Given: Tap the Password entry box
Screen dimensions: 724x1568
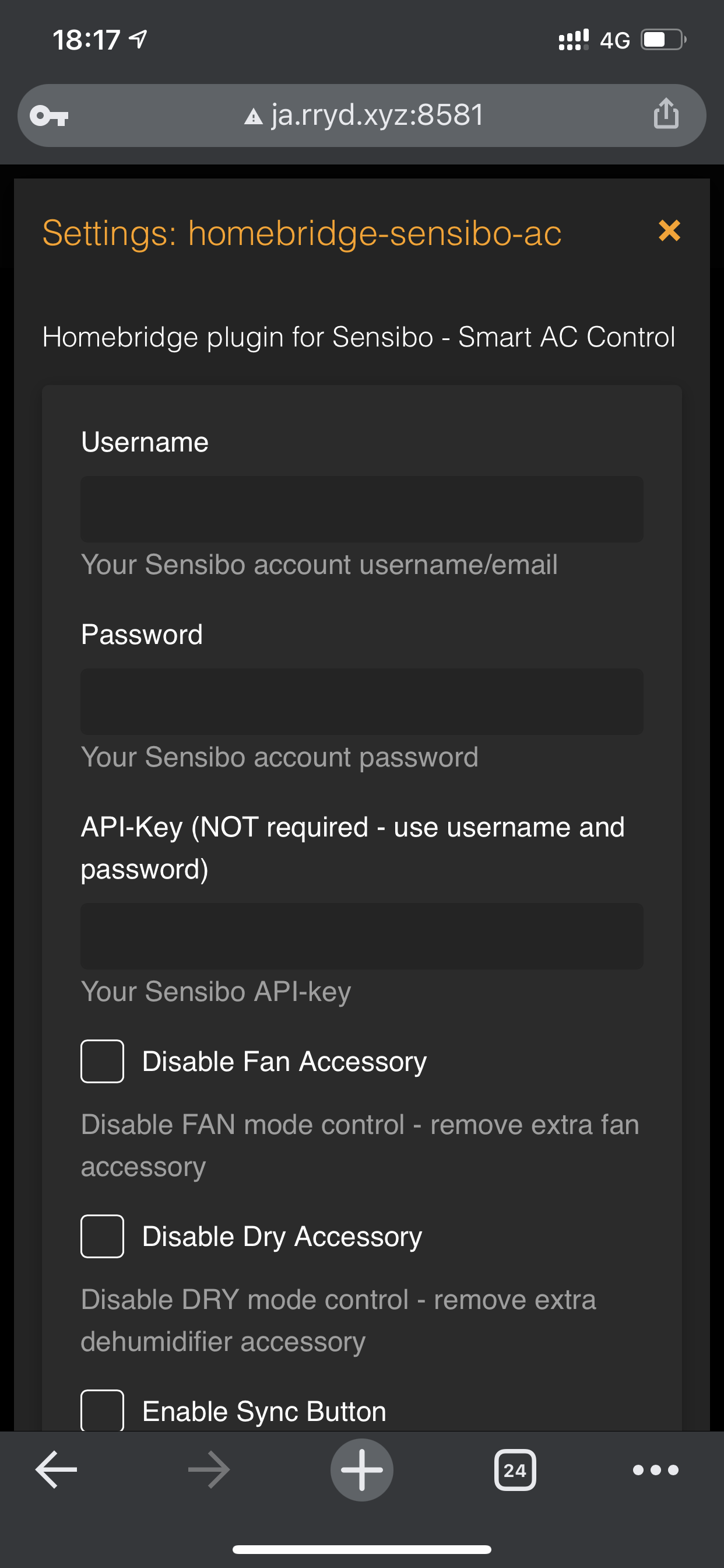Looking at the screenshot, I should point(362,702).
